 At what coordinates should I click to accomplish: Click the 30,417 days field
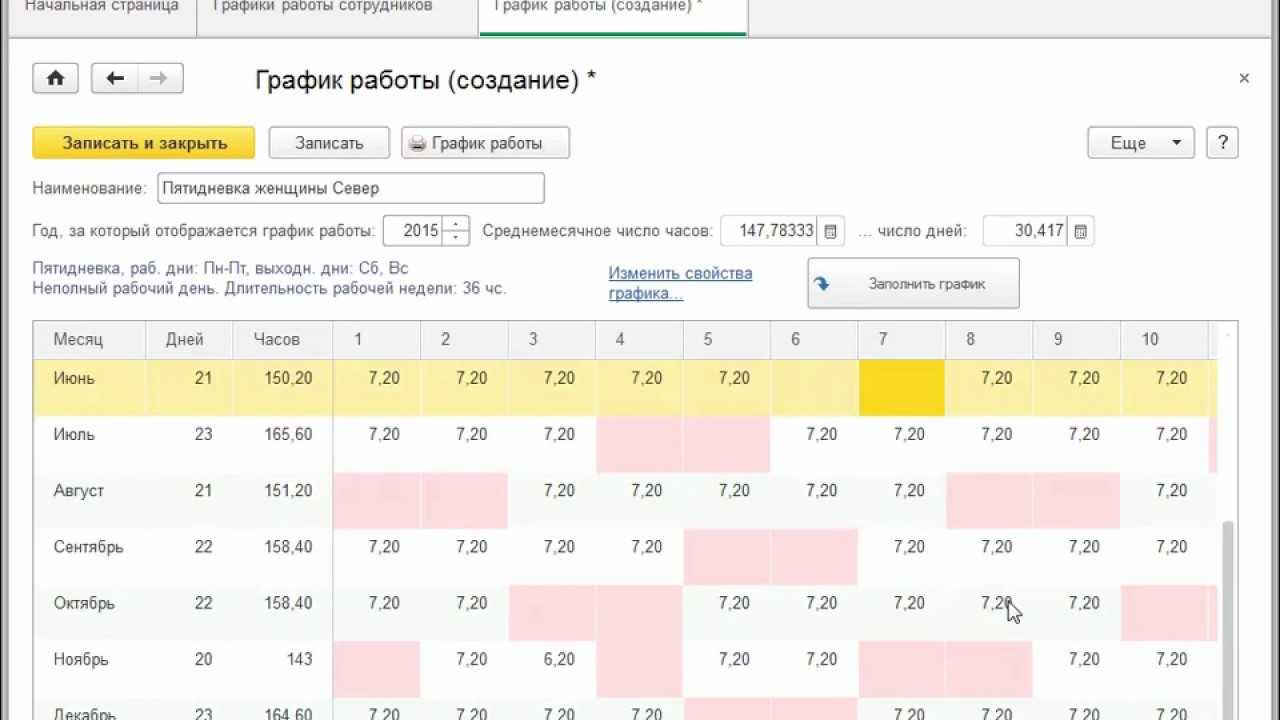coord(1026,231)
